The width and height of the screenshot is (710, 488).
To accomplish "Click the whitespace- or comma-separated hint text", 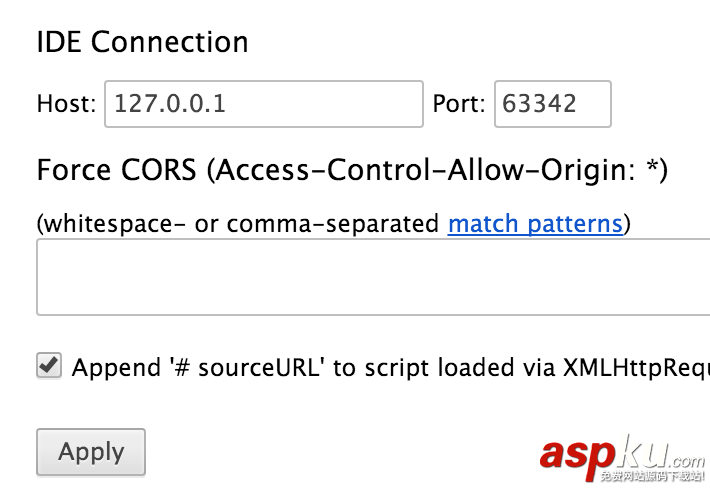I will coord(238,223).
